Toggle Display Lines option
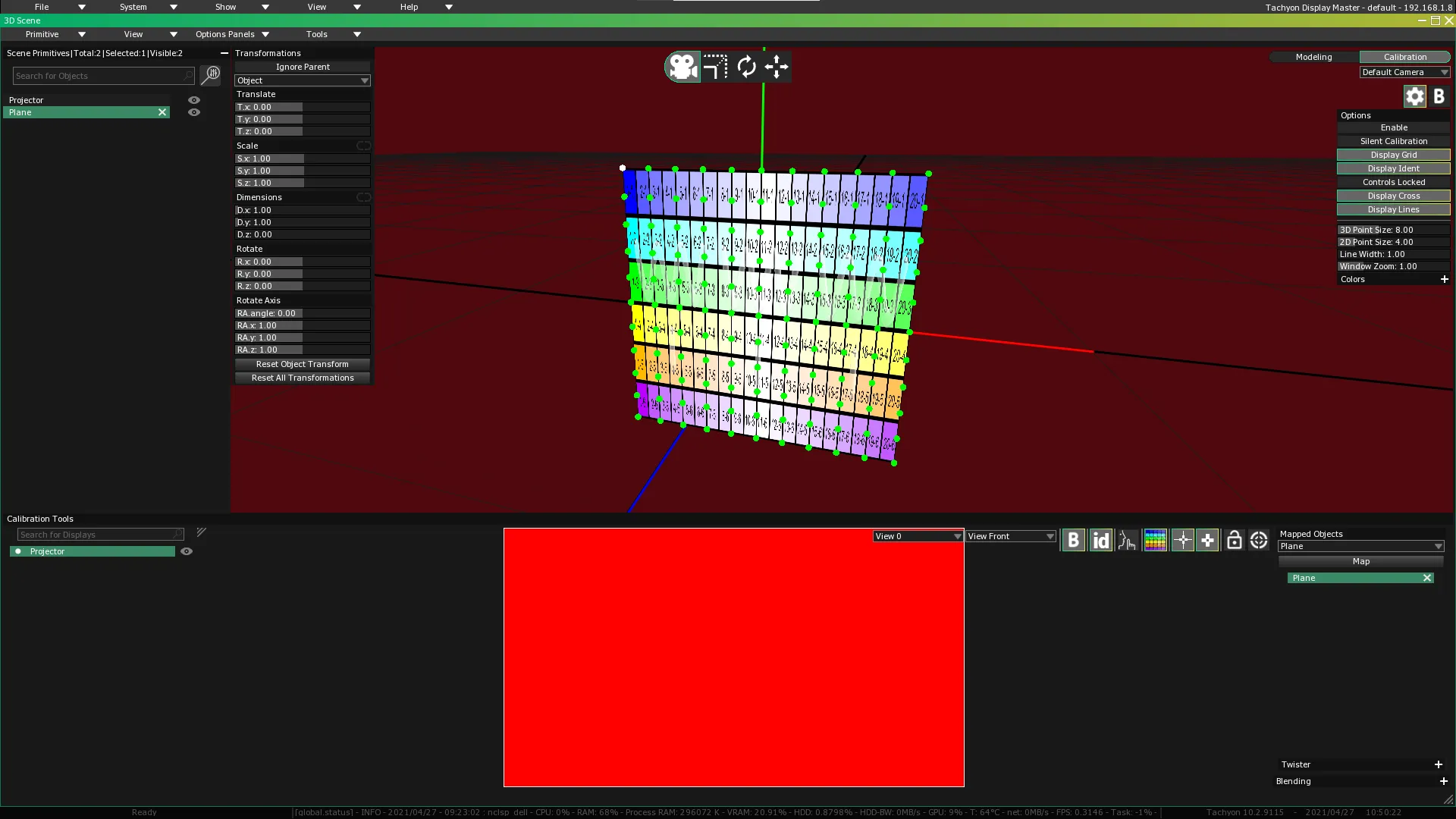The image size is (1456, 819). (1393, 209)
